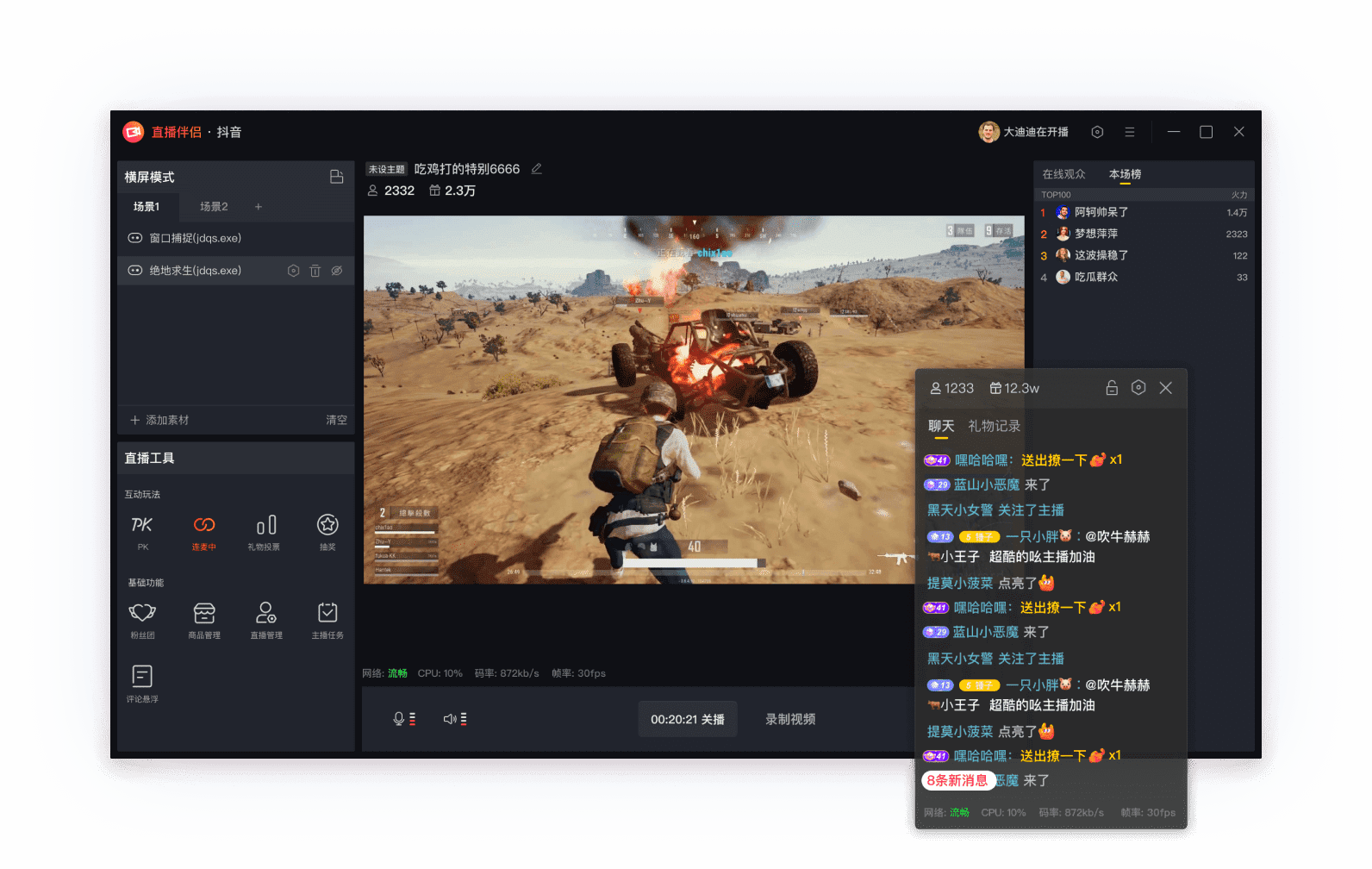The width and height of the screenshot is (1372, 869).
Task: Open 主播任务 anchor tasks
Action: click(x=327, y=620)
